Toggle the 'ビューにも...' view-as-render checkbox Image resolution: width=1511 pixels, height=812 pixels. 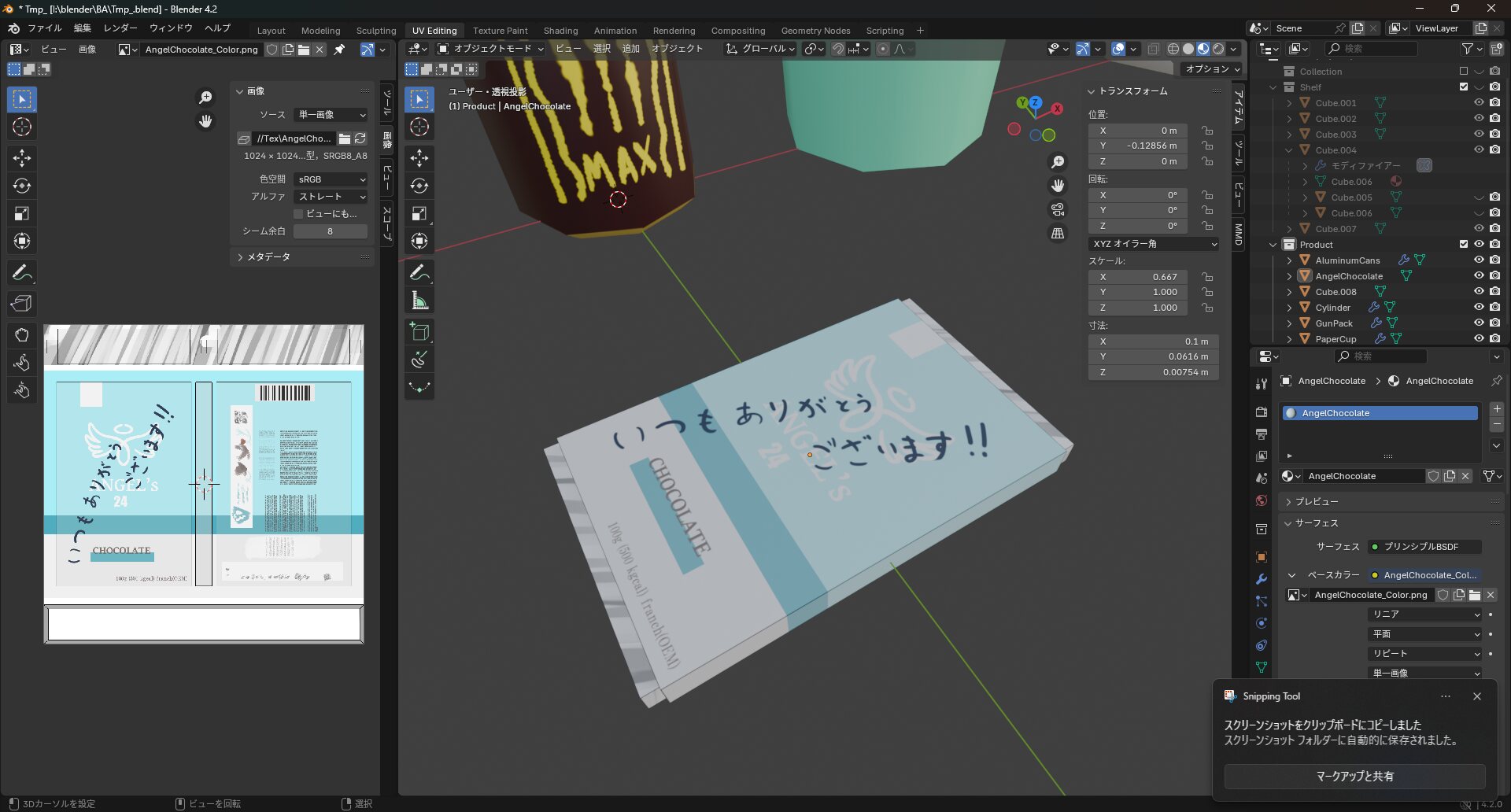(x=298, y=214)
